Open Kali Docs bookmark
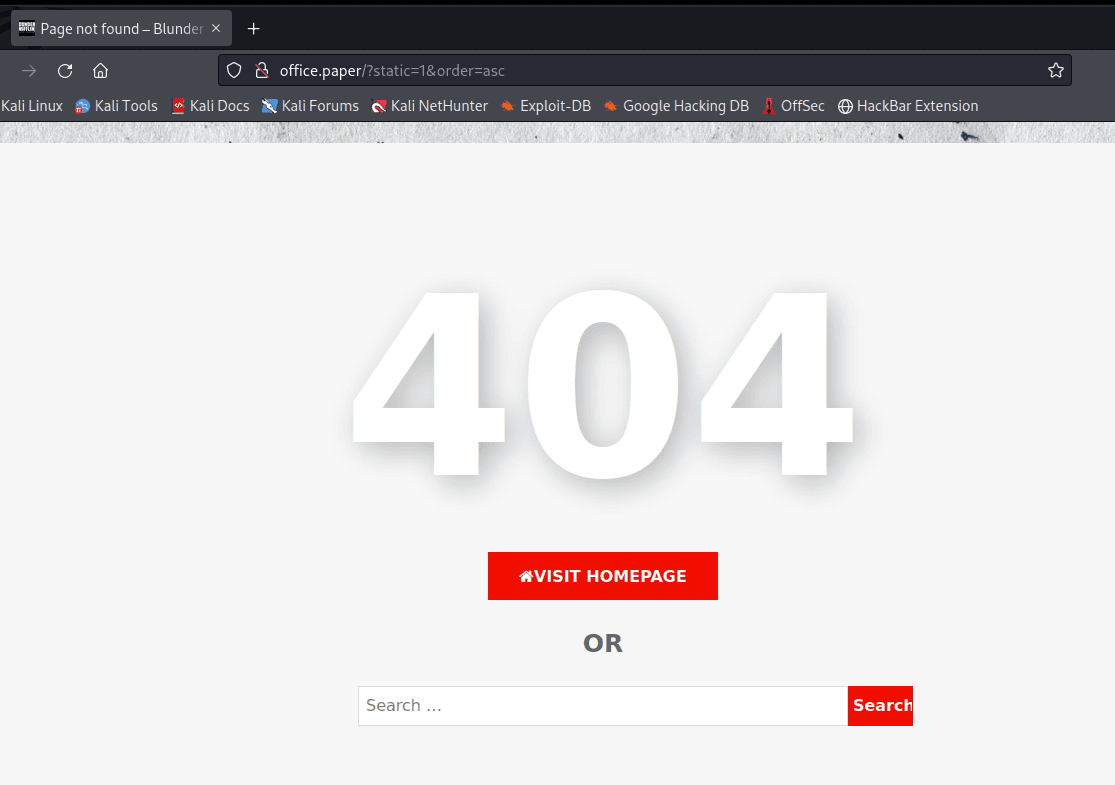This screenshot has height=785, width=1115. [x=210, y=106]
